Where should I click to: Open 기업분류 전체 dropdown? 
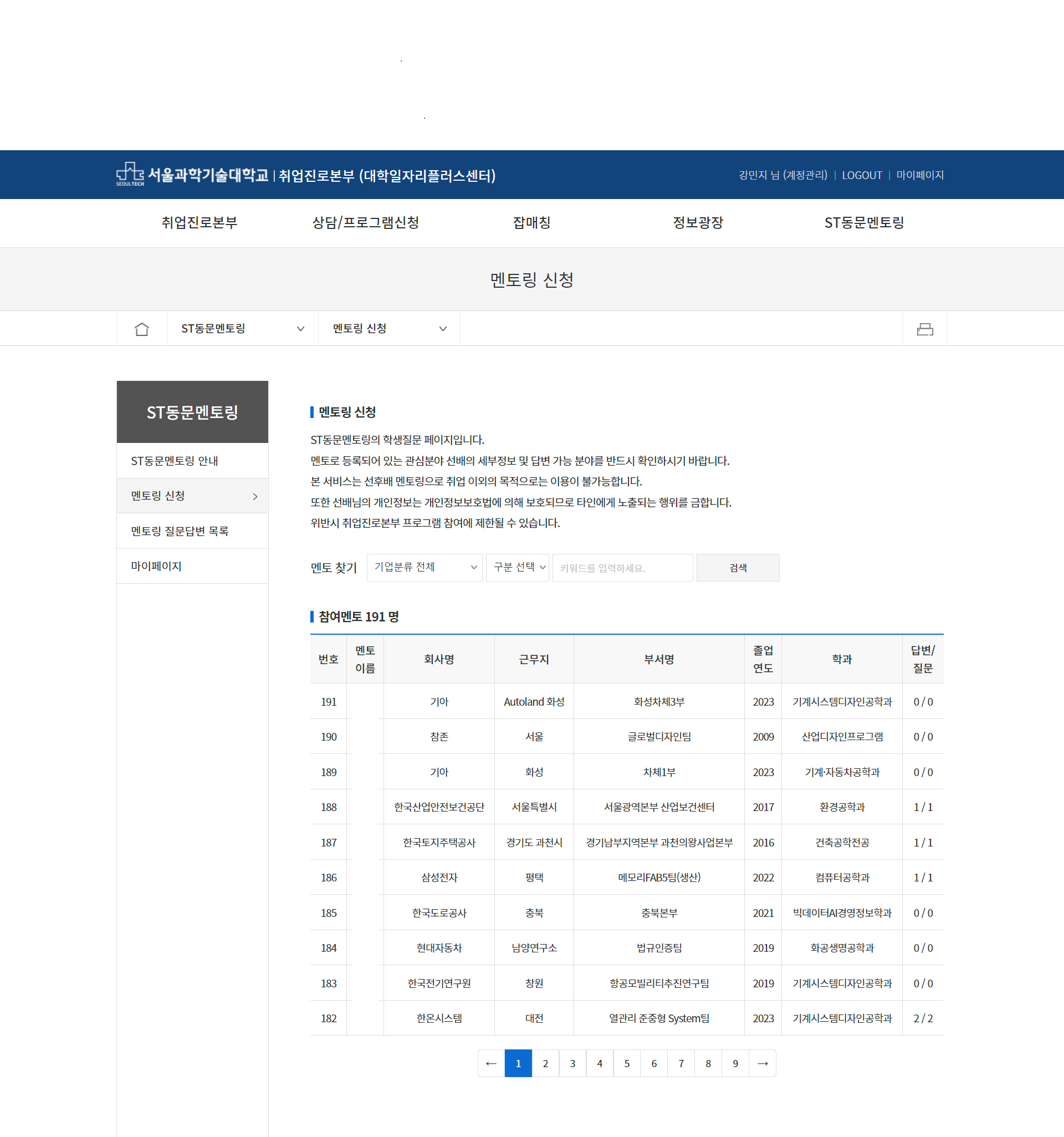tap(425, 567)
